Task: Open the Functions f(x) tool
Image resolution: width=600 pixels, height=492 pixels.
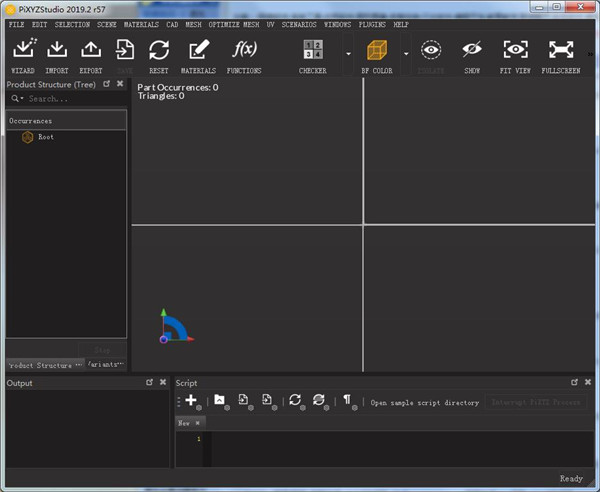Action: (x=244, y=50)
